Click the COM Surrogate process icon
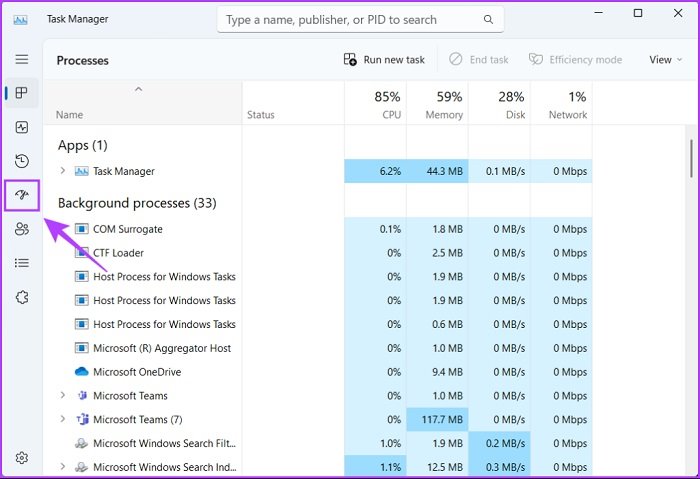The height and width of the screenshot is (479, 700). (81, 229)
